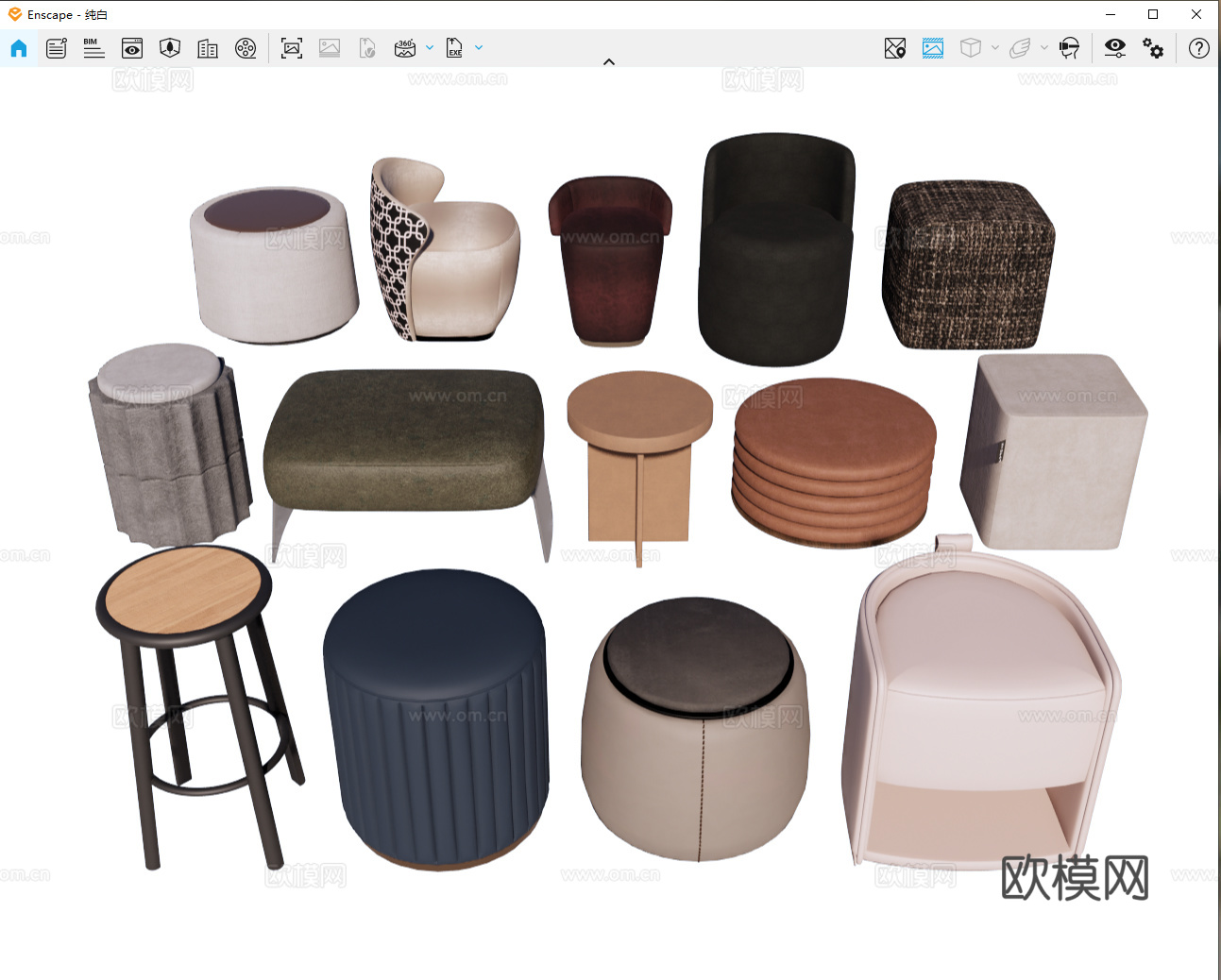Open general settings gears

[x=1153, y=48]
